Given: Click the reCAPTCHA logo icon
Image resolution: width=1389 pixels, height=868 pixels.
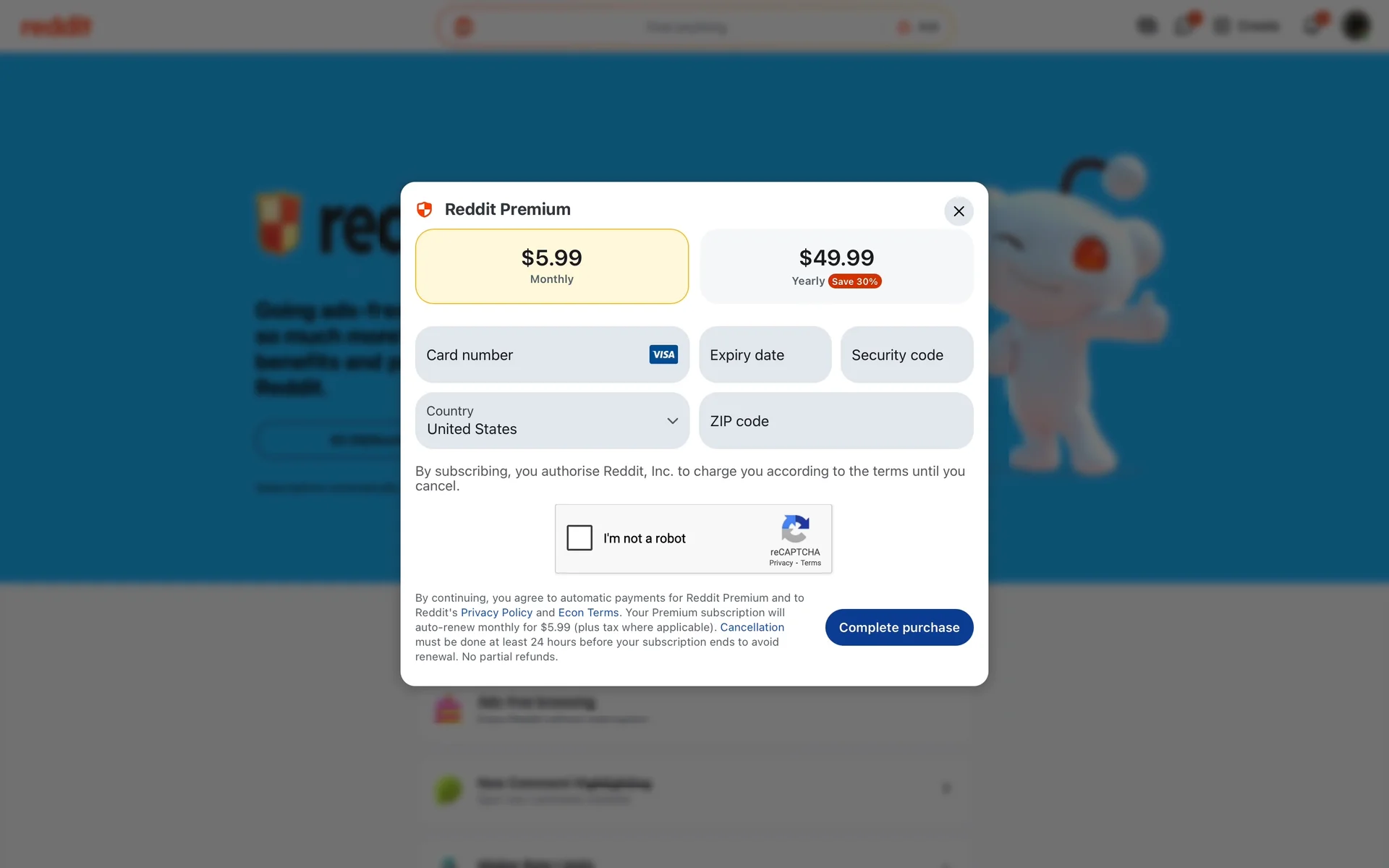Looking at the screenshot, I should click(795, 529).
